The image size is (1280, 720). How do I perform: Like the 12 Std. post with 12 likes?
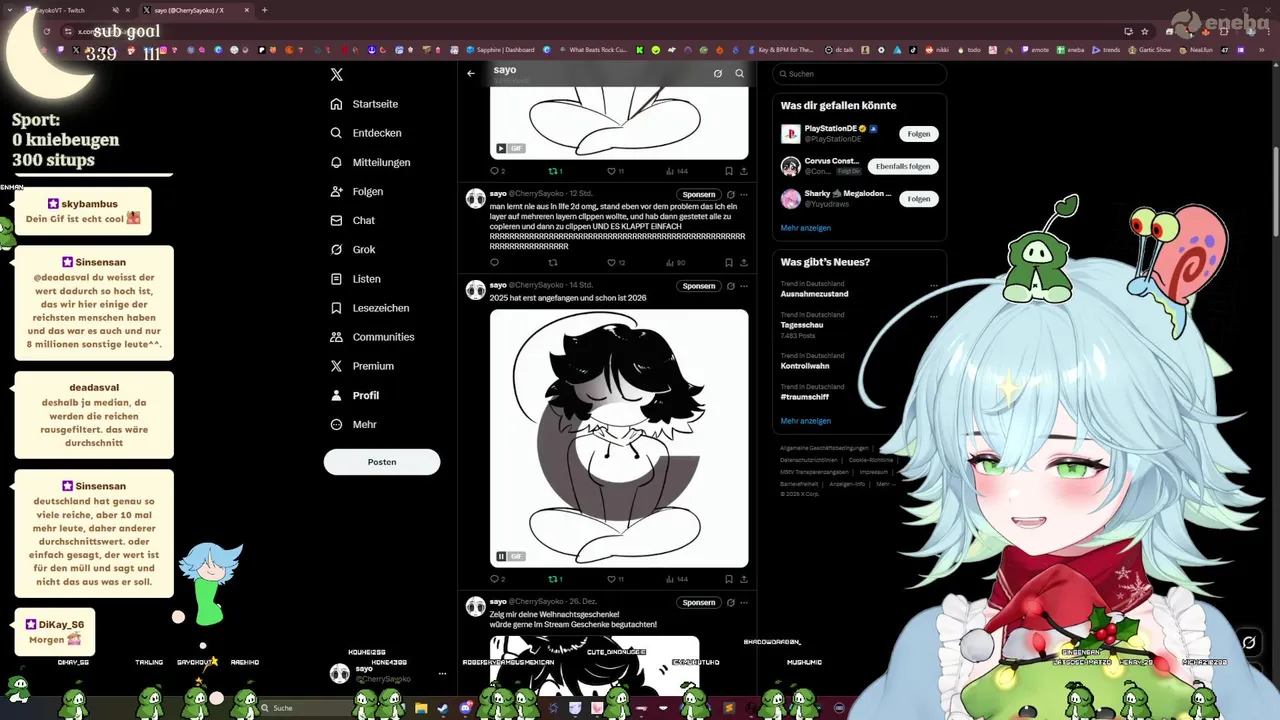(x=616, y=263)
